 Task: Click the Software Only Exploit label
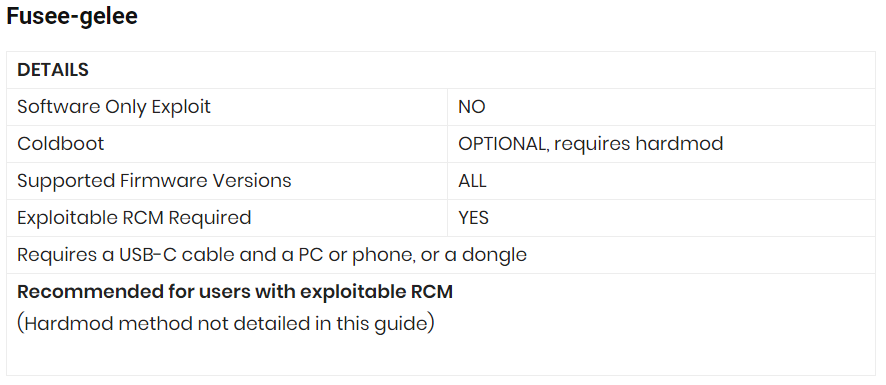pyautogui.click(x=114, y=107)
